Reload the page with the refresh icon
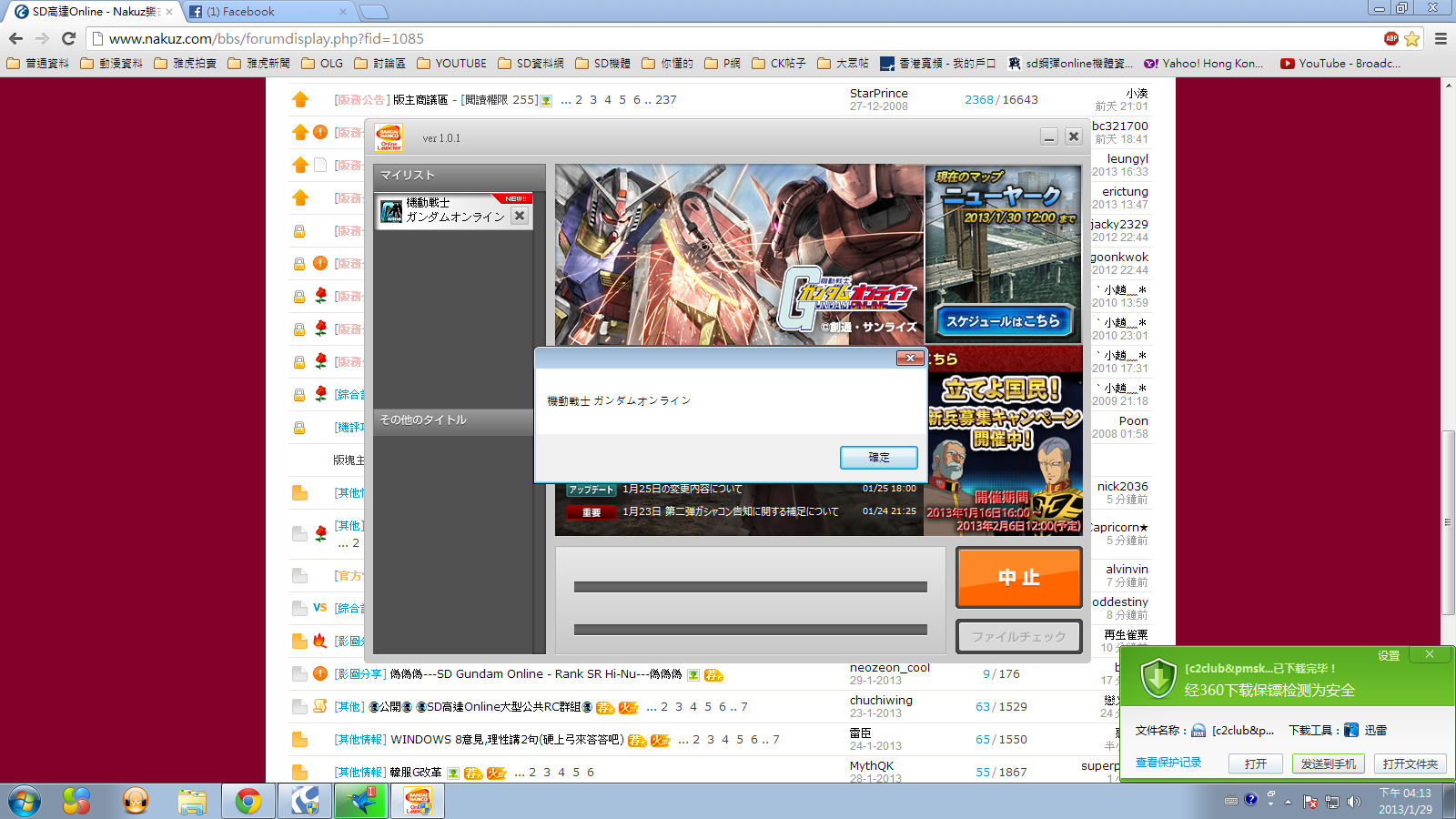The height and width of the screenshot is (819, 1456). (68, 38)
